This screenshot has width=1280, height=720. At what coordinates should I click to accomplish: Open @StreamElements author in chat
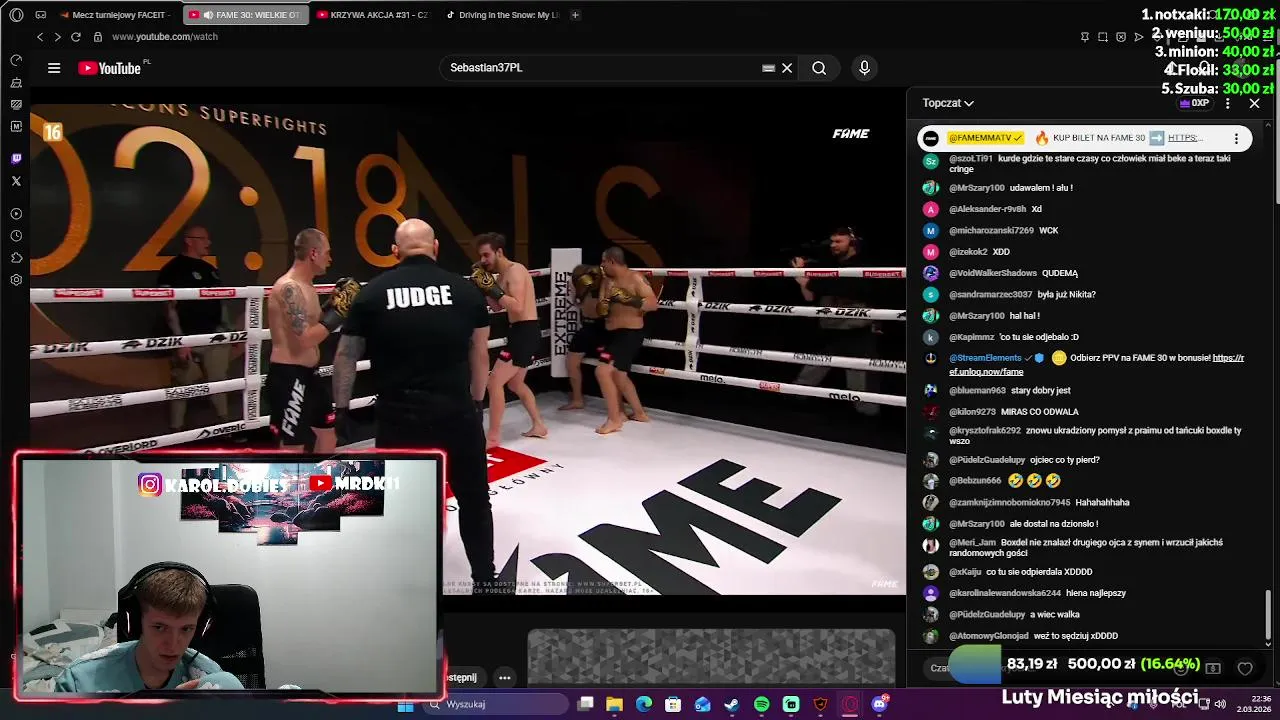click(x=985, y=358)
